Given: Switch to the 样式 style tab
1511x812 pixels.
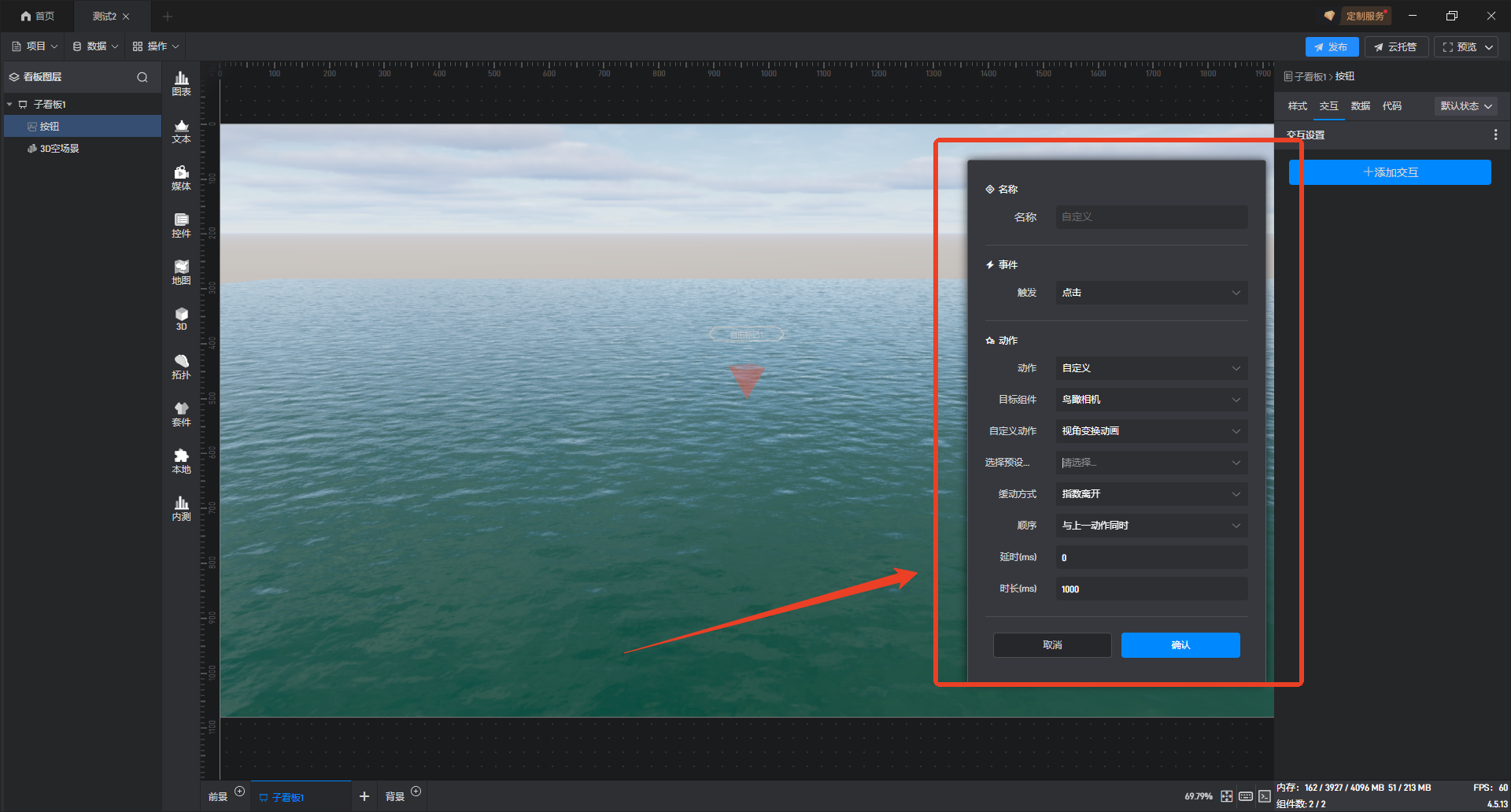Looking at the screenshot, I should [1297, 106].
